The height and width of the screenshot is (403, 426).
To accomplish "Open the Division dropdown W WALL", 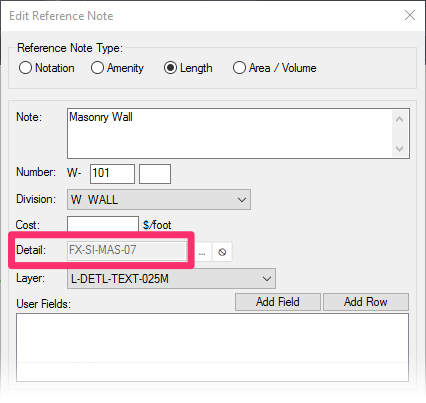I will (x=159, y=200).
